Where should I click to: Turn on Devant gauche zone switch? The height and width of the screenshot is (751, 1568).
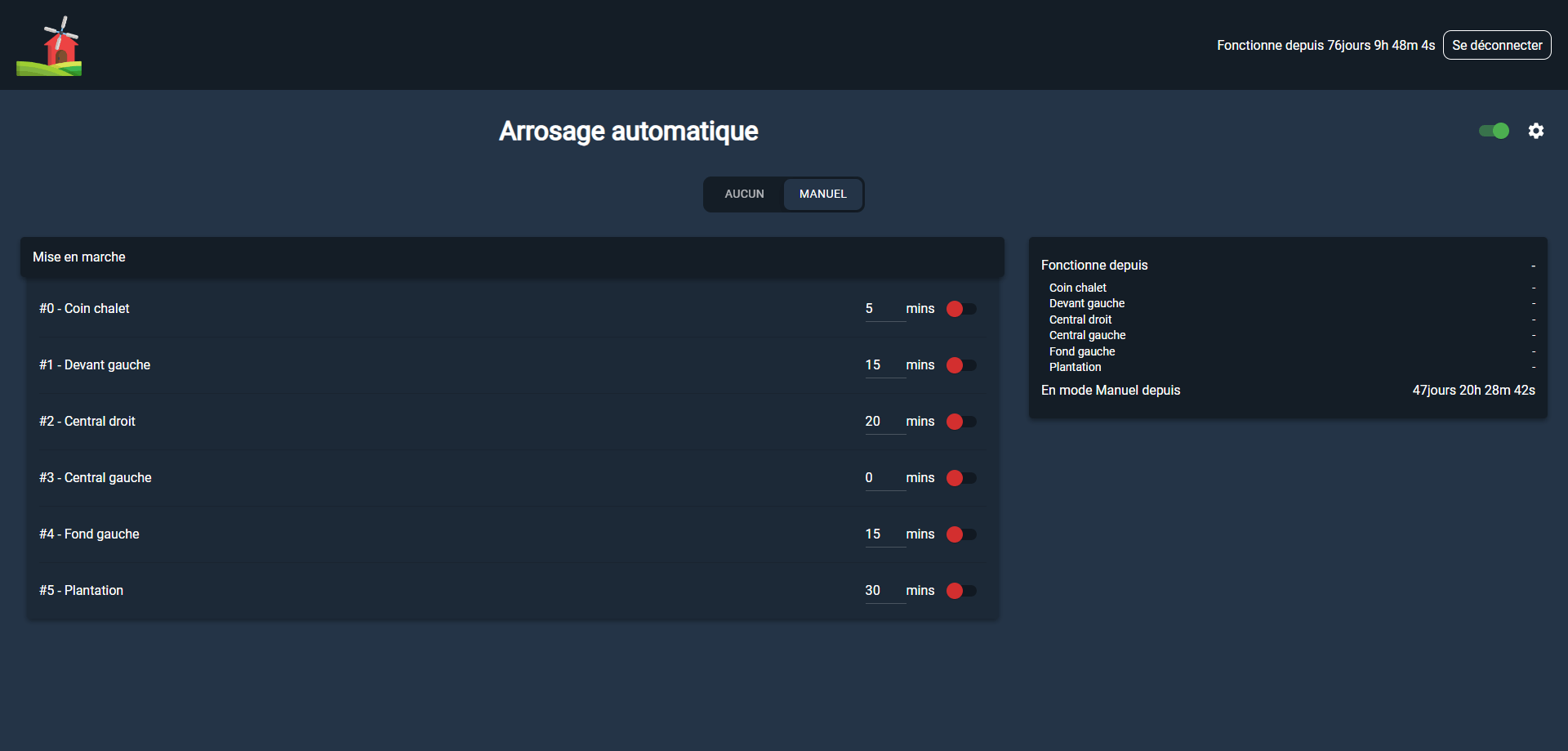tap(961, 365)
